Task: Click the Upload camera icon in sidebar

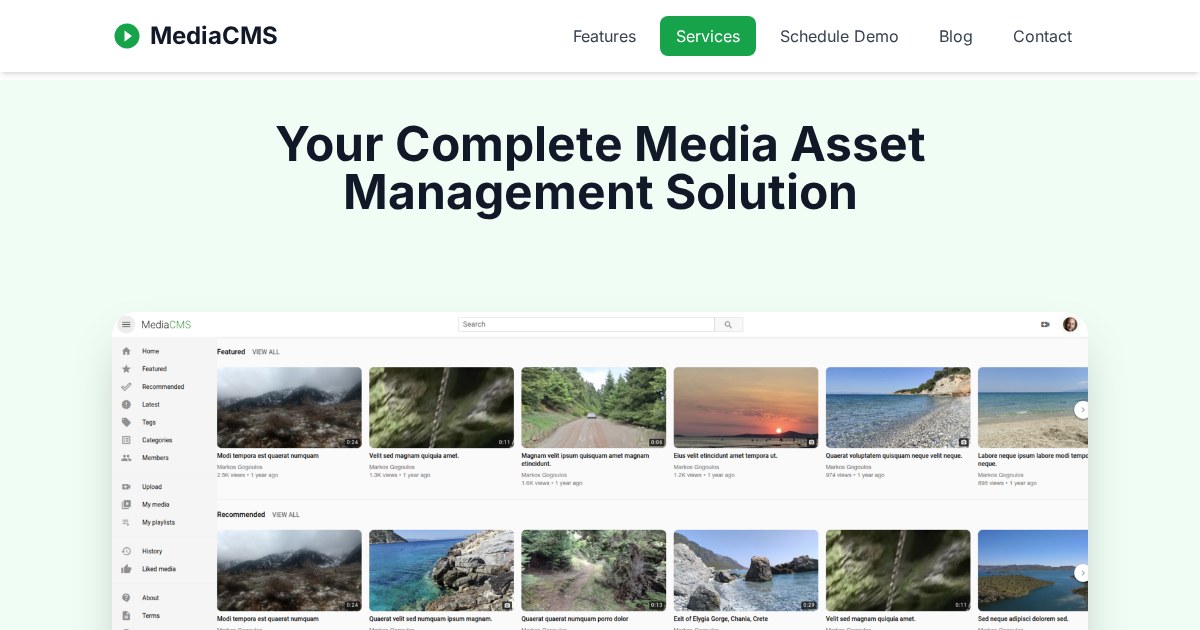Action: point(126,487)
